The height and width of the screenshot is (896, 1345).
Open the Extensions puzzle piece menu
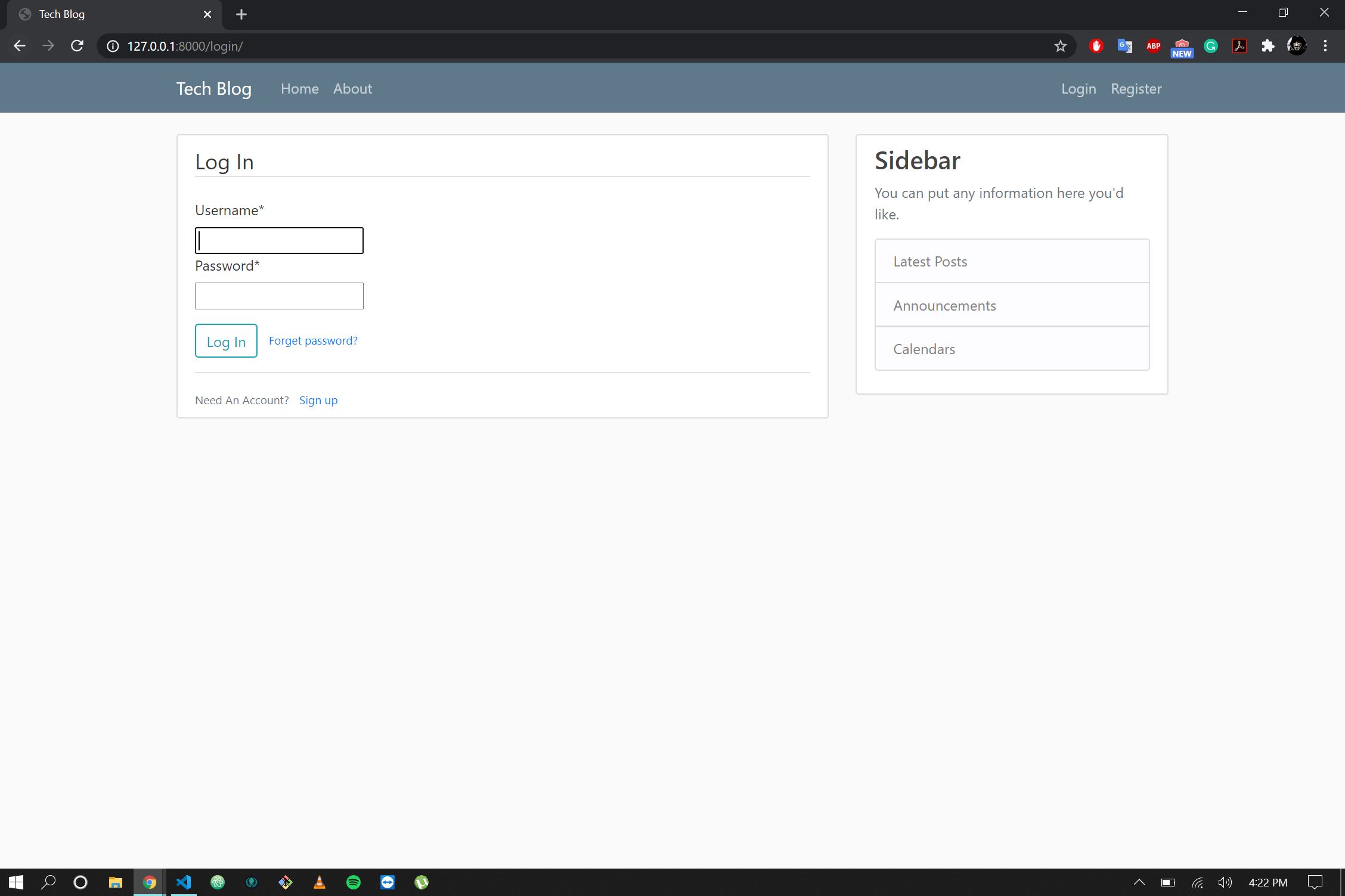pyautogui.click(x=1267, y=46)
